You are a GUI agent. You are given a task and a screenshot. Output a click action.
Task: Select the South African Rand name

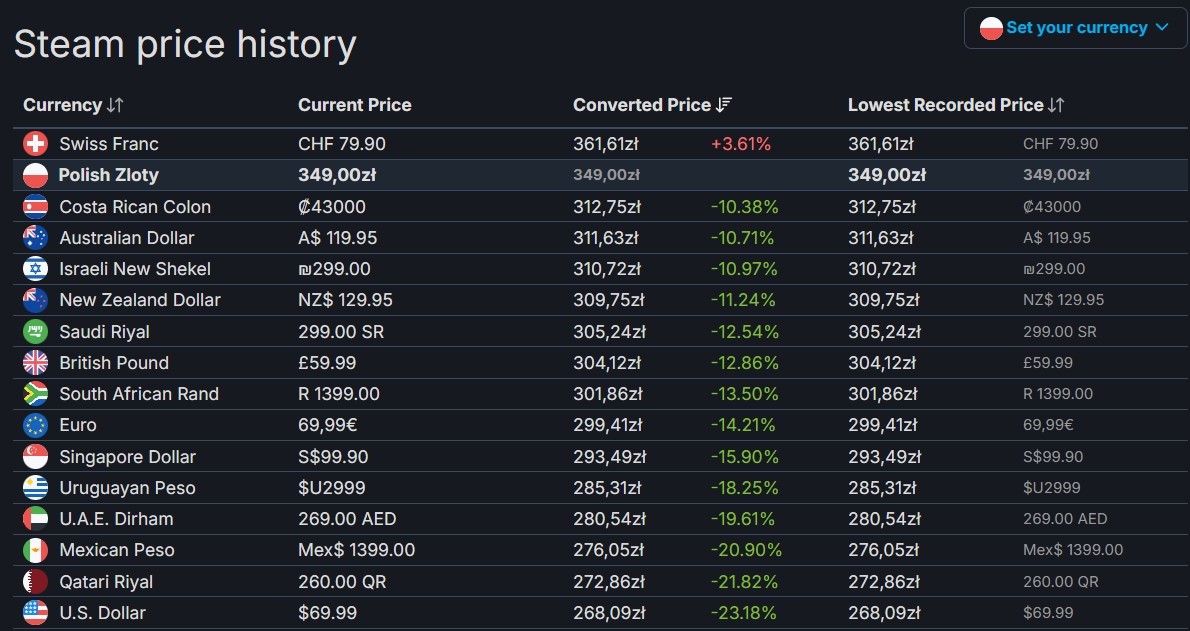139,394
